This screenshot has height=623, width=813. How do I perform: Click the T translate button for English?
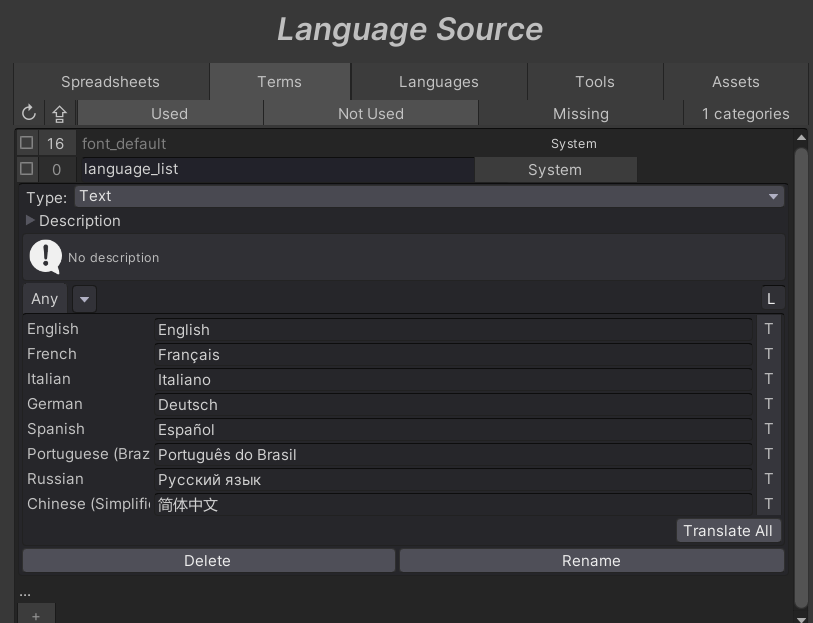click(768, 329)
